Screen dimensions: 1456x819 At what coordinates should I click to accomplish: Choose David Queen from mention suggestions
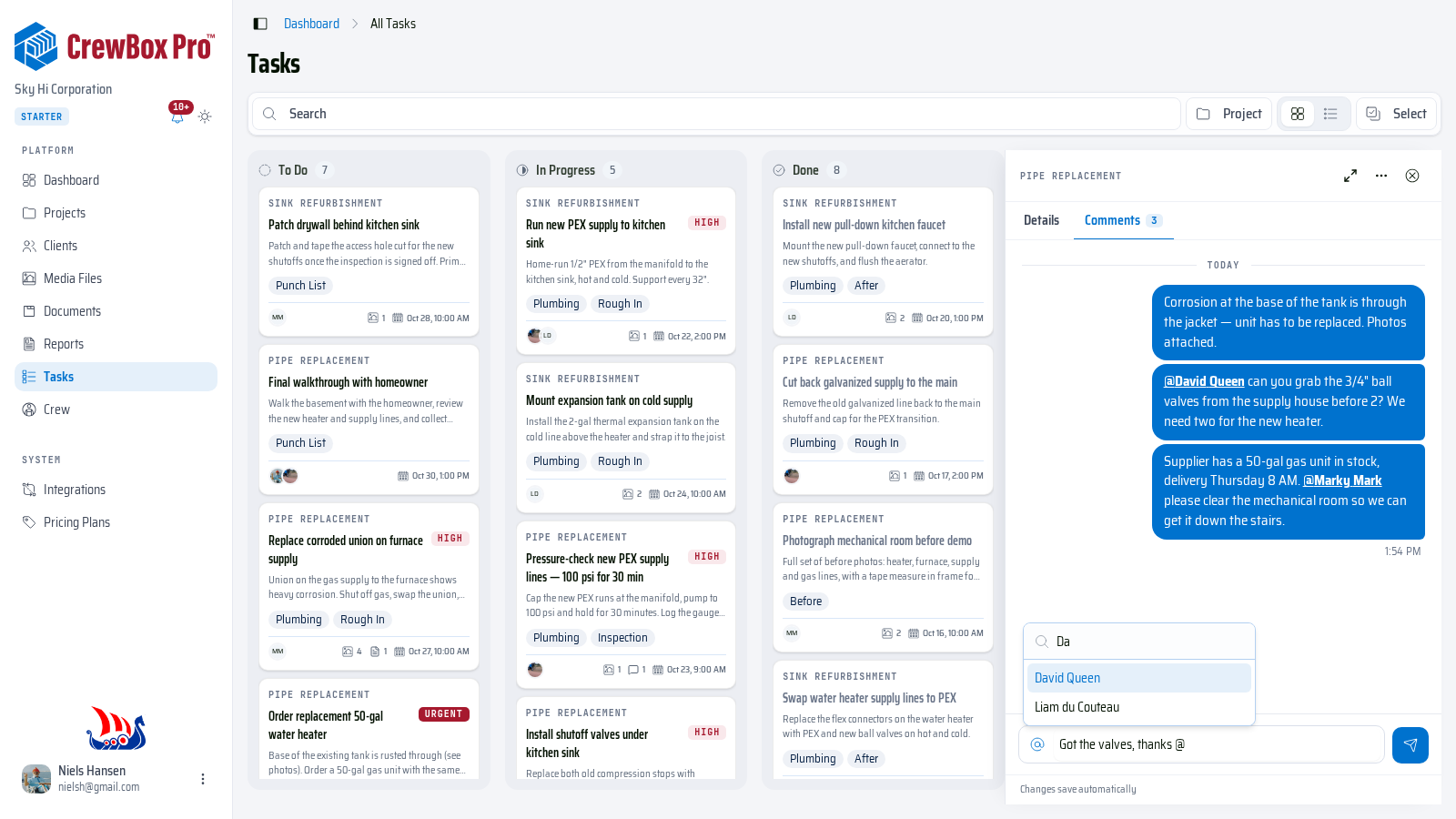click(x=1139, y=678)
